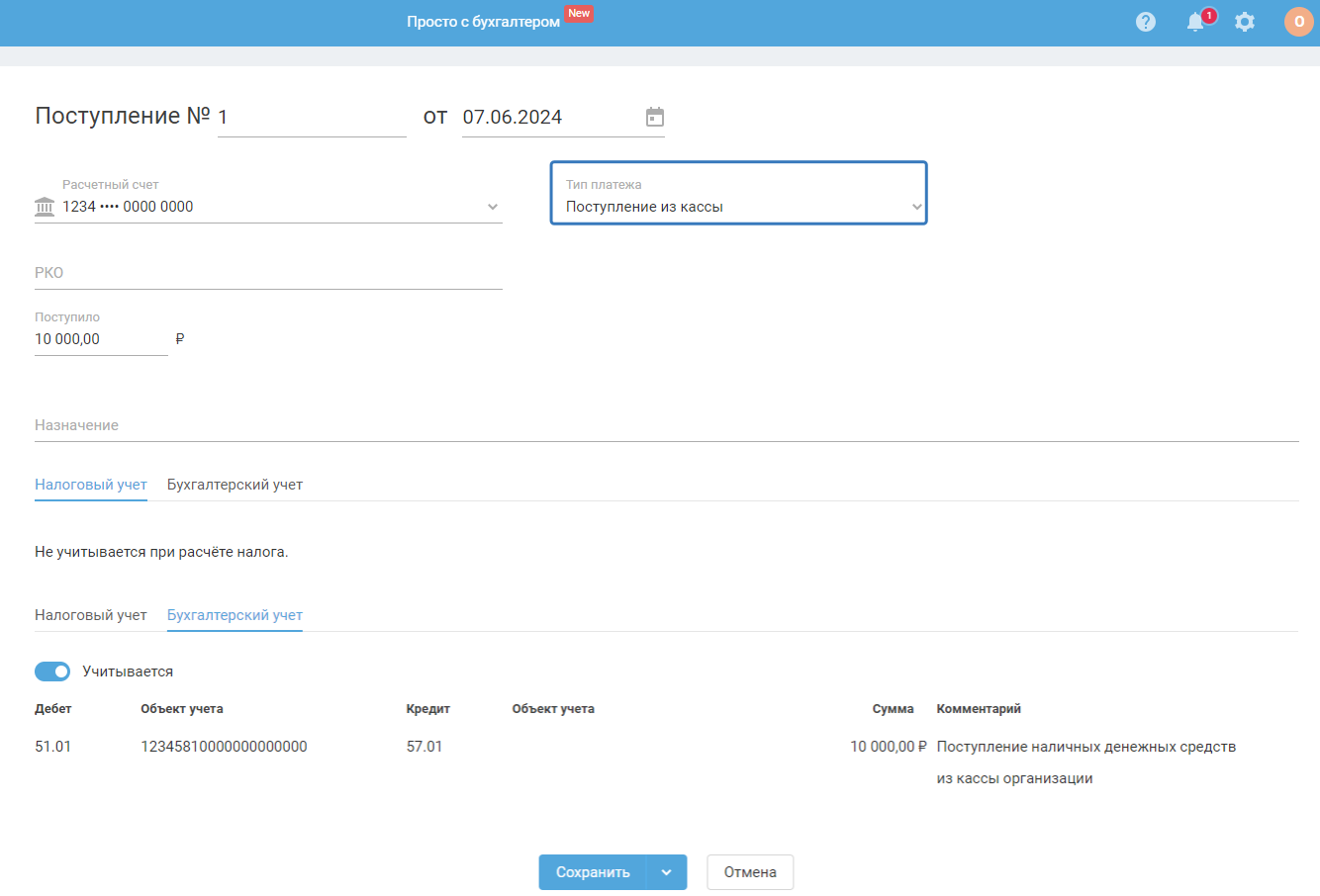Expand the arrow next to Сохранить
This screenshot has width=1320, height=896.
click(x=666, y=872)
